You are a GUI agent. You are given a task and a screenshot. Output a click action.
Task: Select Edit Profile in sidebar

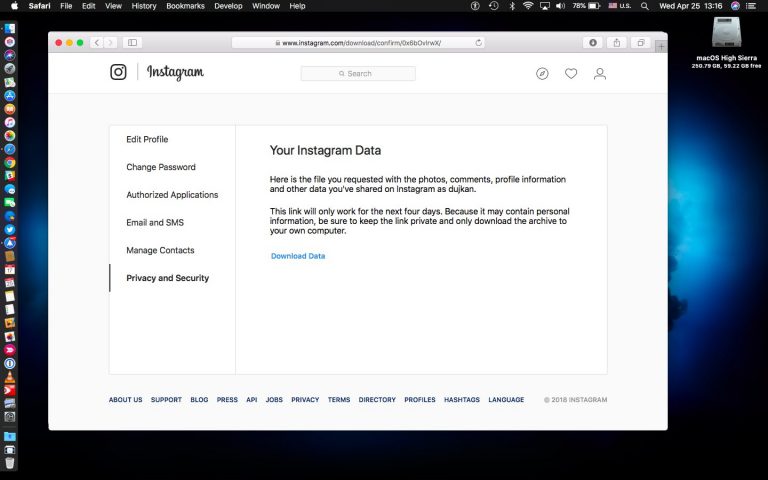click(x=147, y=139)
